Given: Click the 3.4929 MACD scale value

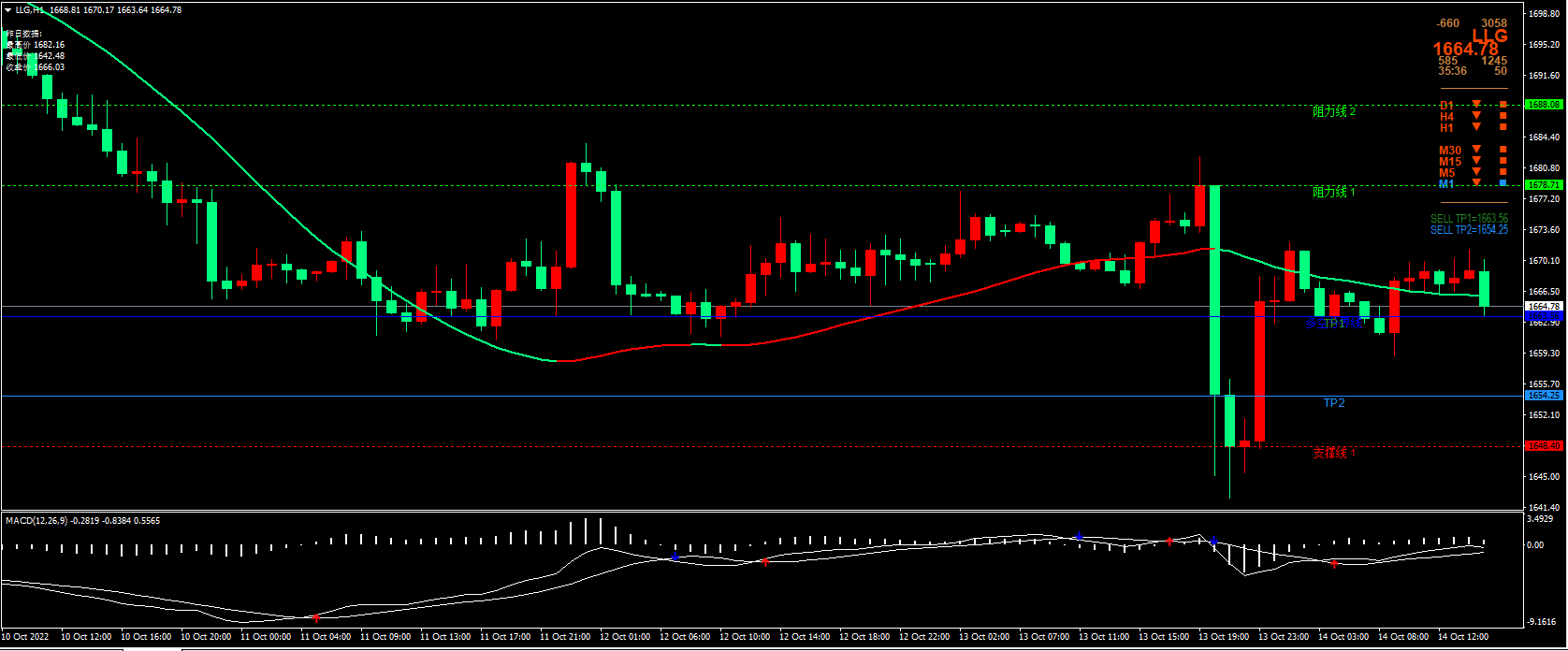Looking at the screenshot, I should point(1540,519).
